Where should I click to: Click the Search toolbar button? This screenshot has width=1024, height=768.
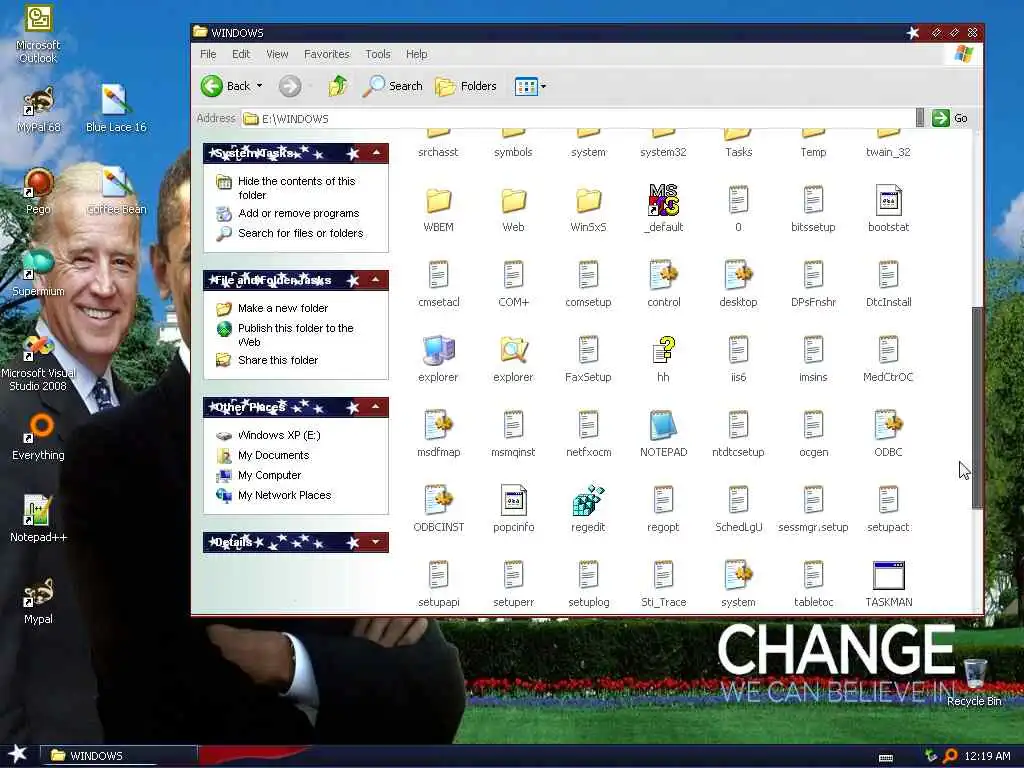(392, 86)
